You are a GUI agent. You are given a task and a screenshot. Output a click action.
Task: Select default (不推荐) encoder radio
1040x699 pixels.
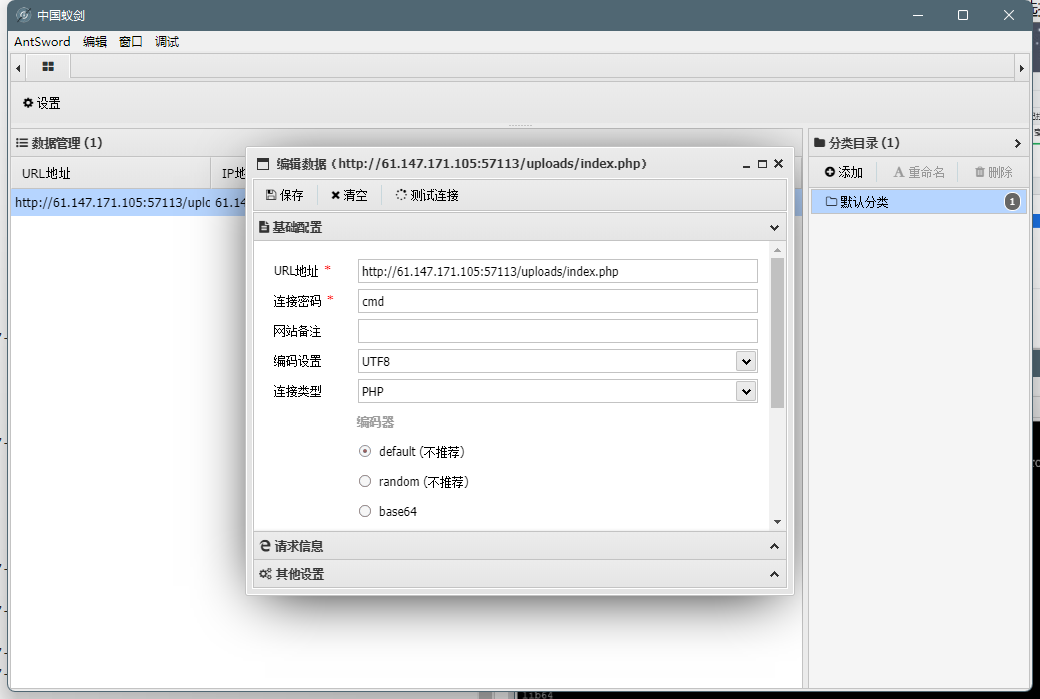[x=365, y=451]
